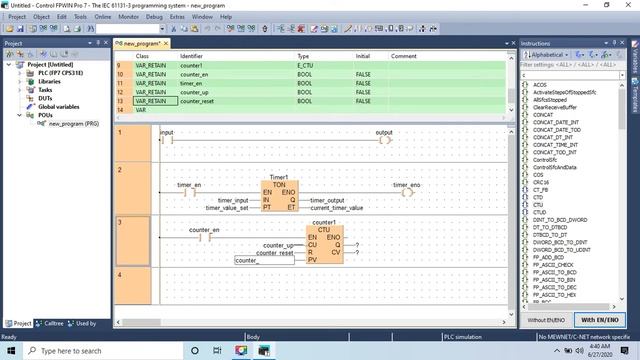Open the notification center icon on taskbar
This screenshot has width=640, height=360.
(x=624, y=351)
